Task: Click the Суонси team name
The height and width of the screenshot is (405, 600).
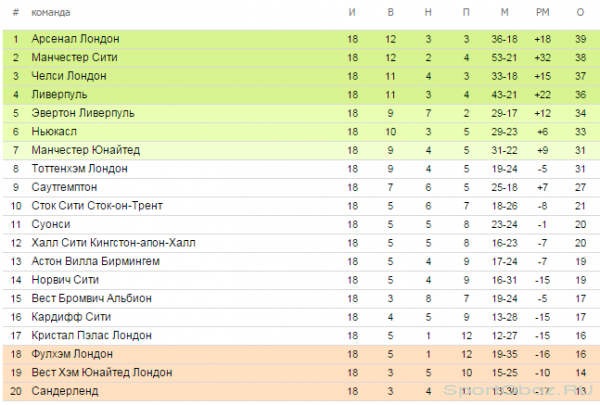Action: [51, 224]
